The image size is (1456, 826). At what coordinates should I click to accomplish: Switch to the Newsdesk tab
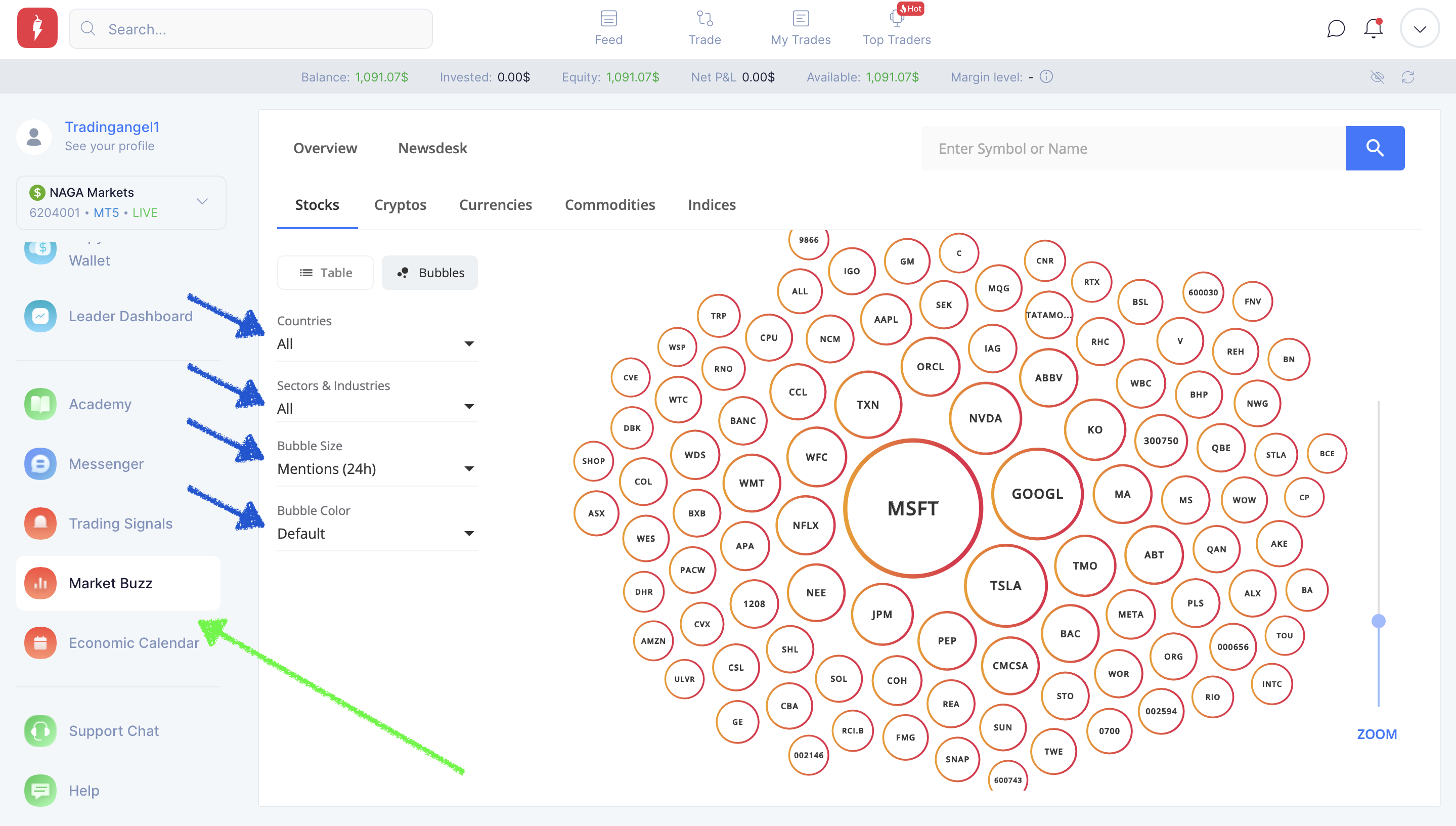click(433, 148)
